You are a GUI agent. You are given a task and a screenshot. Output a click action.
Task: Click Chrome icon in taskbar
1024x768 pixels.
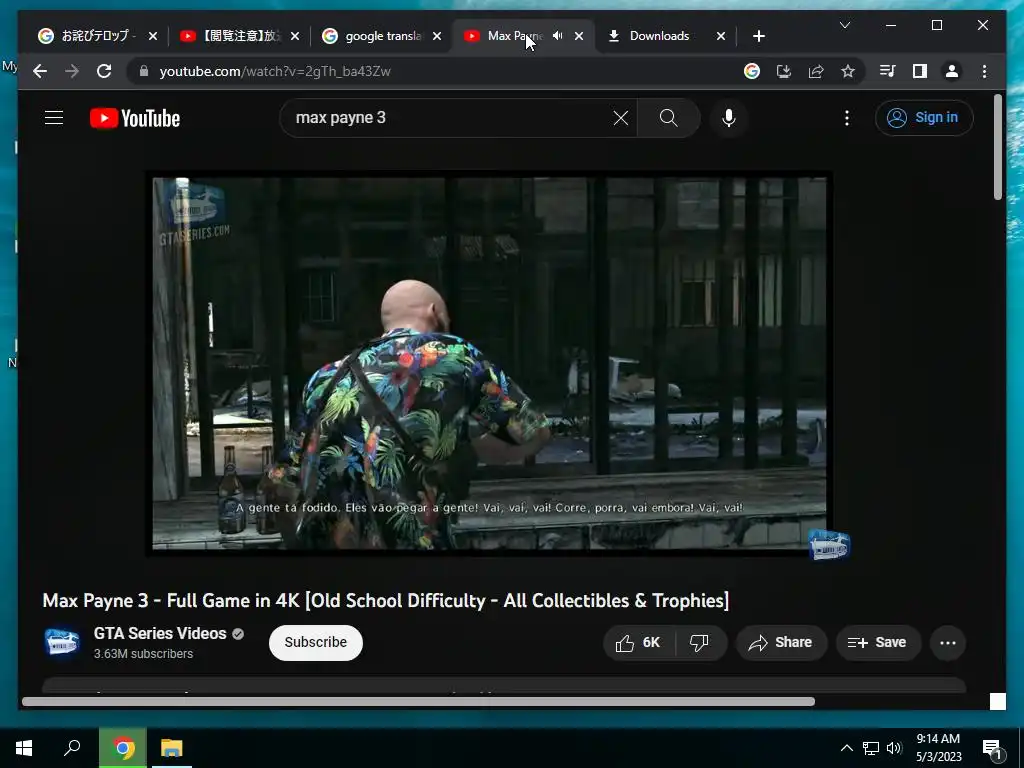click(123, 748)
